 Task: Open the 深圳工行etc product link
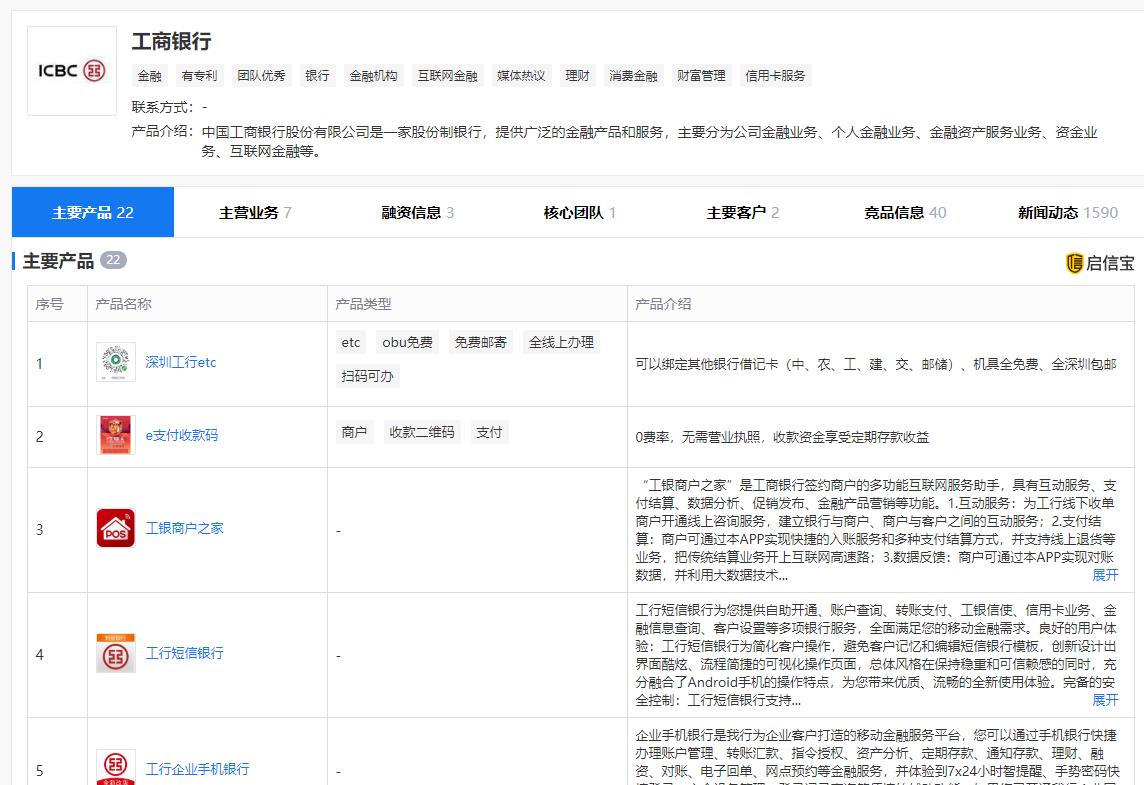[181, 363]
